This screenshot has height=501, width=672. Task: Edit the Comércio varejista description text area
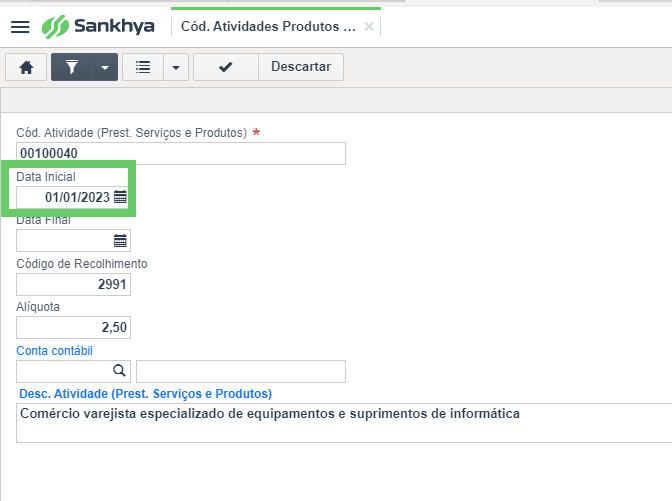click(x=344, y=423)
